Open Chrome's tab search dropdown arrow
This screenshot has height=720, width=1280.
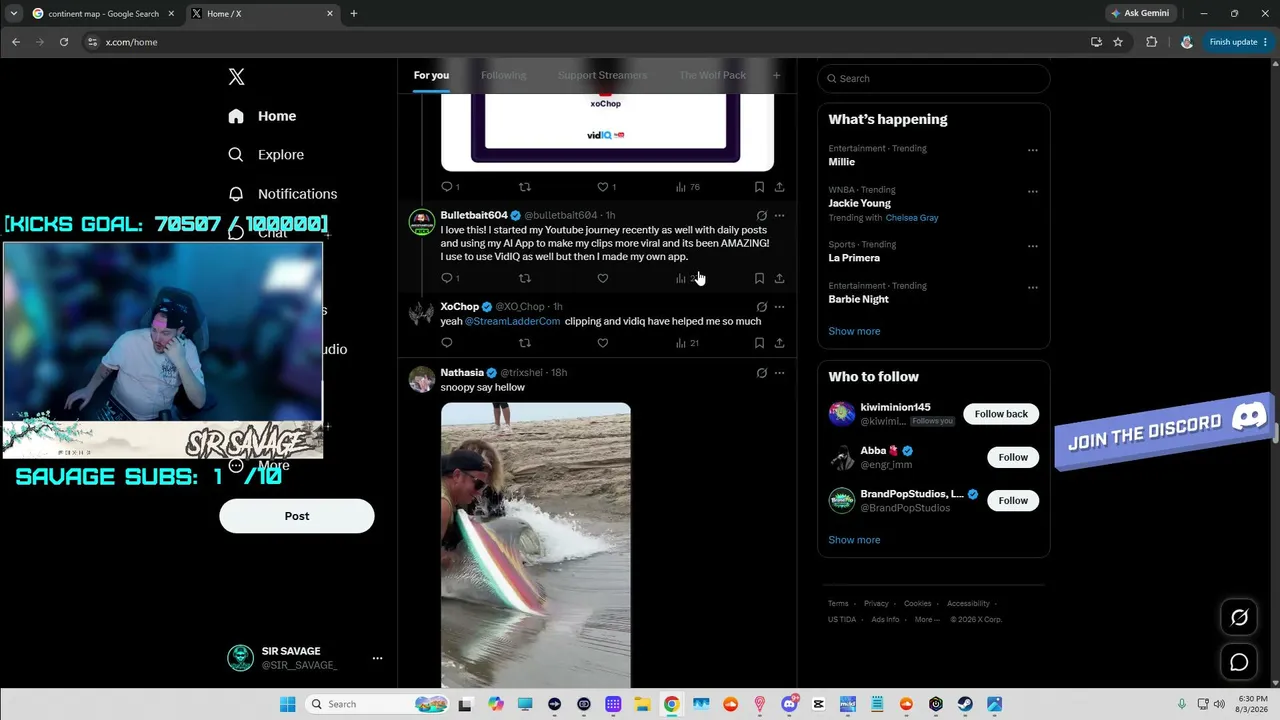point(13,14)
